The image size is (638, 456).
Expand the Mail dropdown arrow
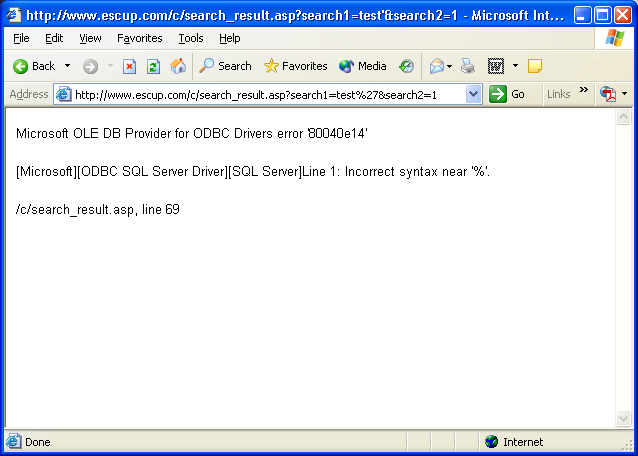point(450,66)
